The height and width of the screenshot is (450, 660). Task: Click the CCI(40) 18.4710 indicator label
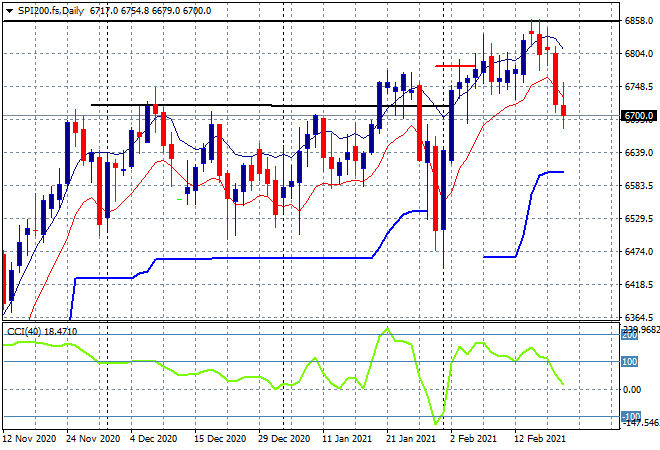point(42,332)
